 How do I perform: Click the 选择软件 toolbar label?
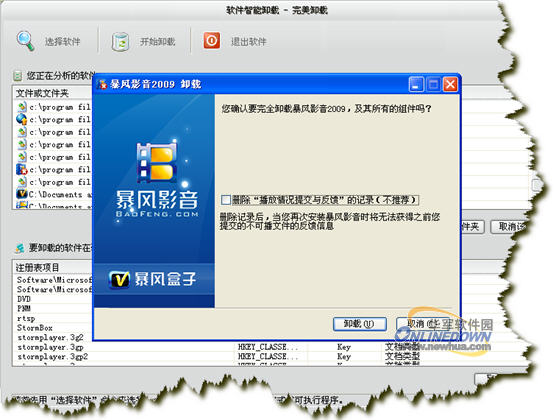tap(63, 42)
